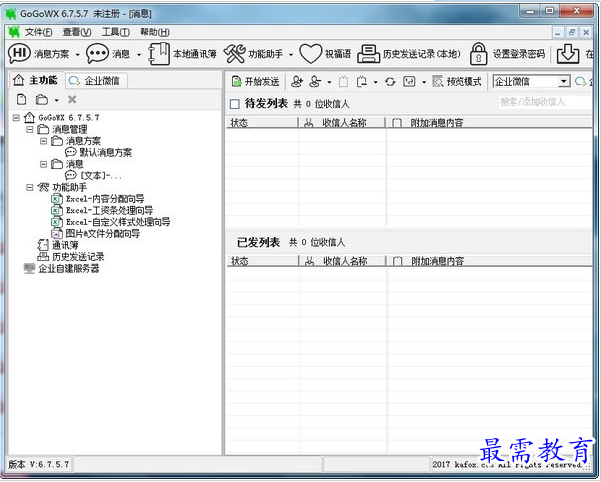
Task: Collapse the 消息 tree folder
Action: pos(44,164)
